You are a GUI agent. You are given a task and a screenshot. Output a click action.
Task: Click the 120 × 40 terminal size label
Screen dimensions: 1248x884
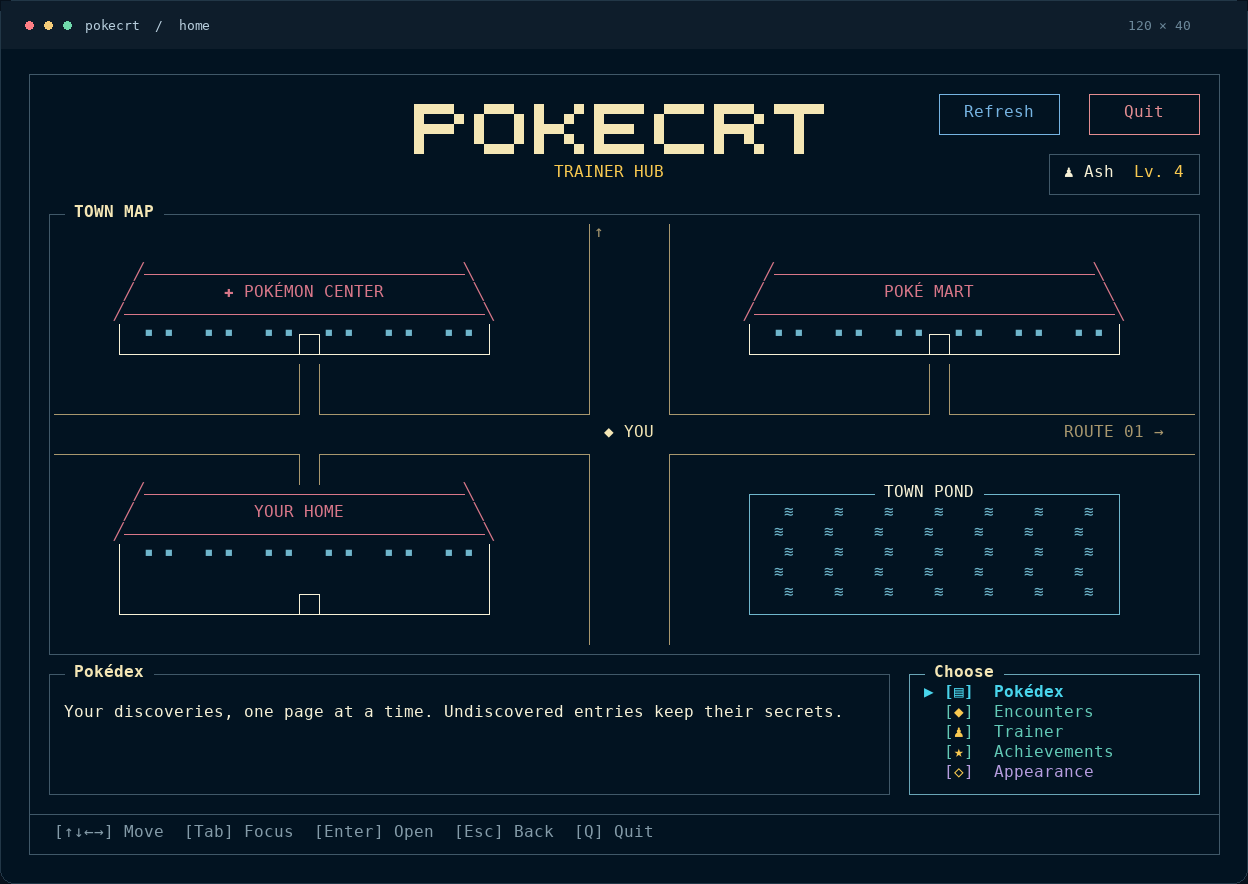click(1159, 26)
